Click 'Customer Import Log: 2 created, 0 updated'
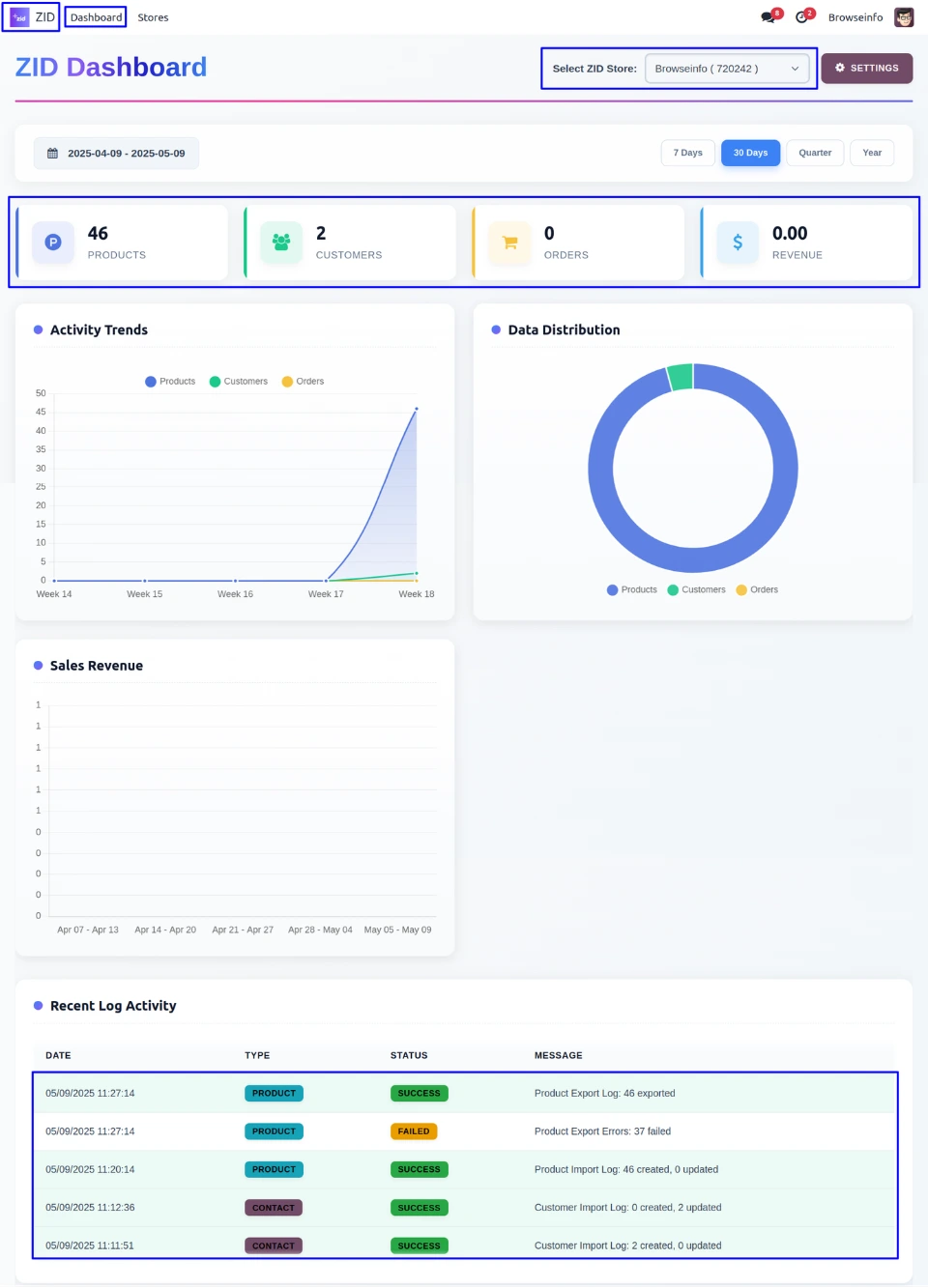Screen dimensions: 928x1288 pos(628,1245)
